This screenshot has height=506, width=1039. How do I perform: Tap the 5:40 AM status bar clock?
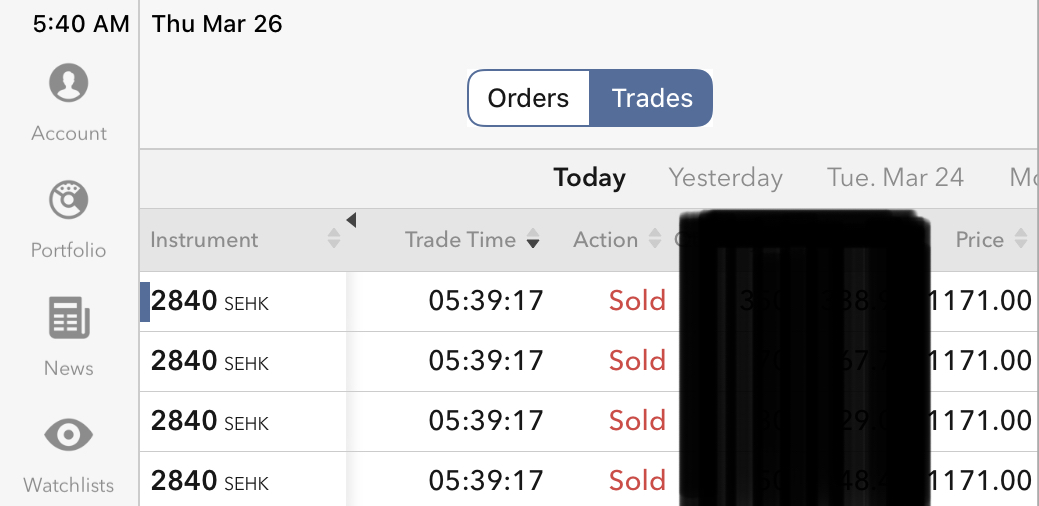tap(80, 24)
